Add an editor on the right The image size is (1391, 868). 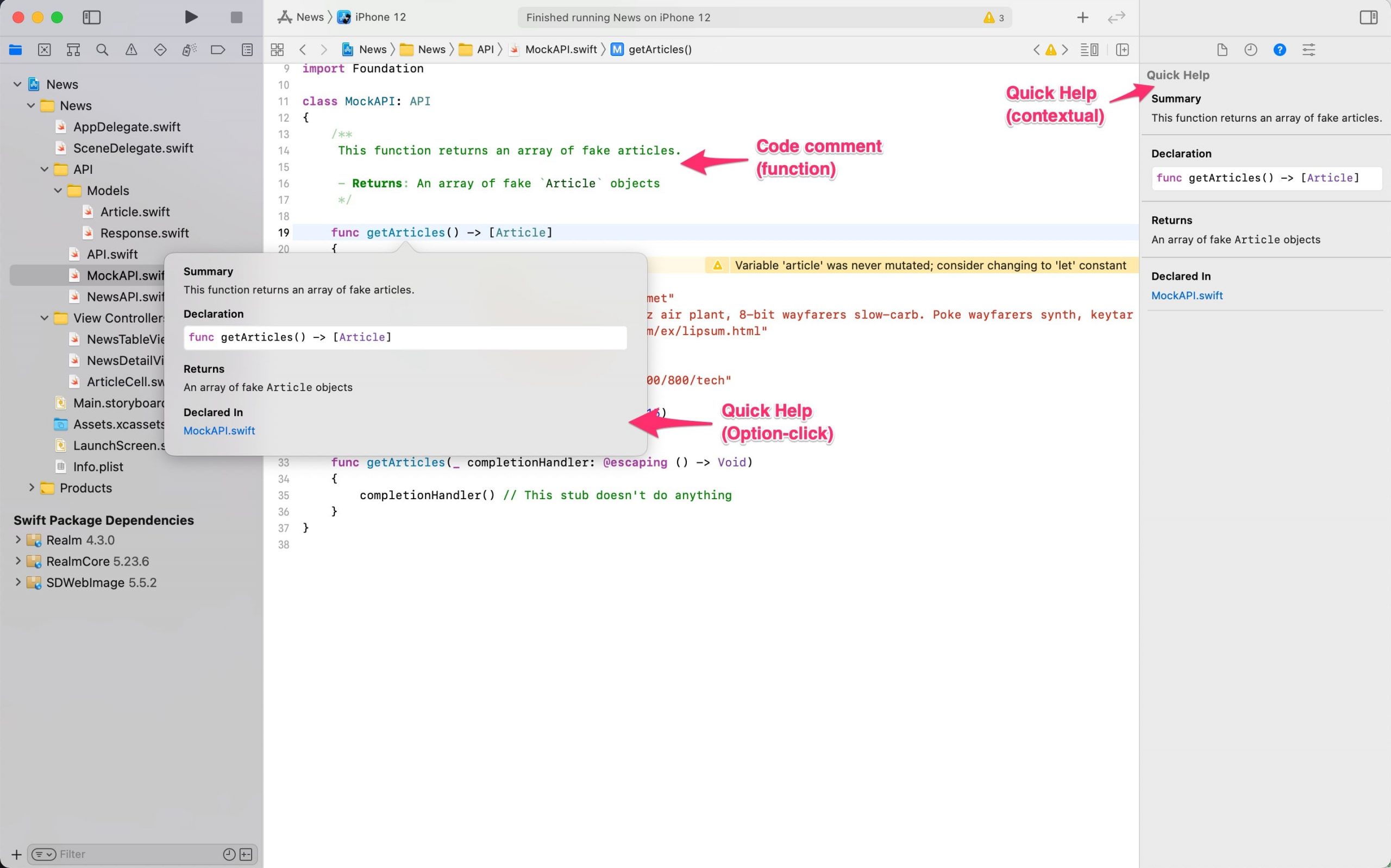click(1123, 50)
